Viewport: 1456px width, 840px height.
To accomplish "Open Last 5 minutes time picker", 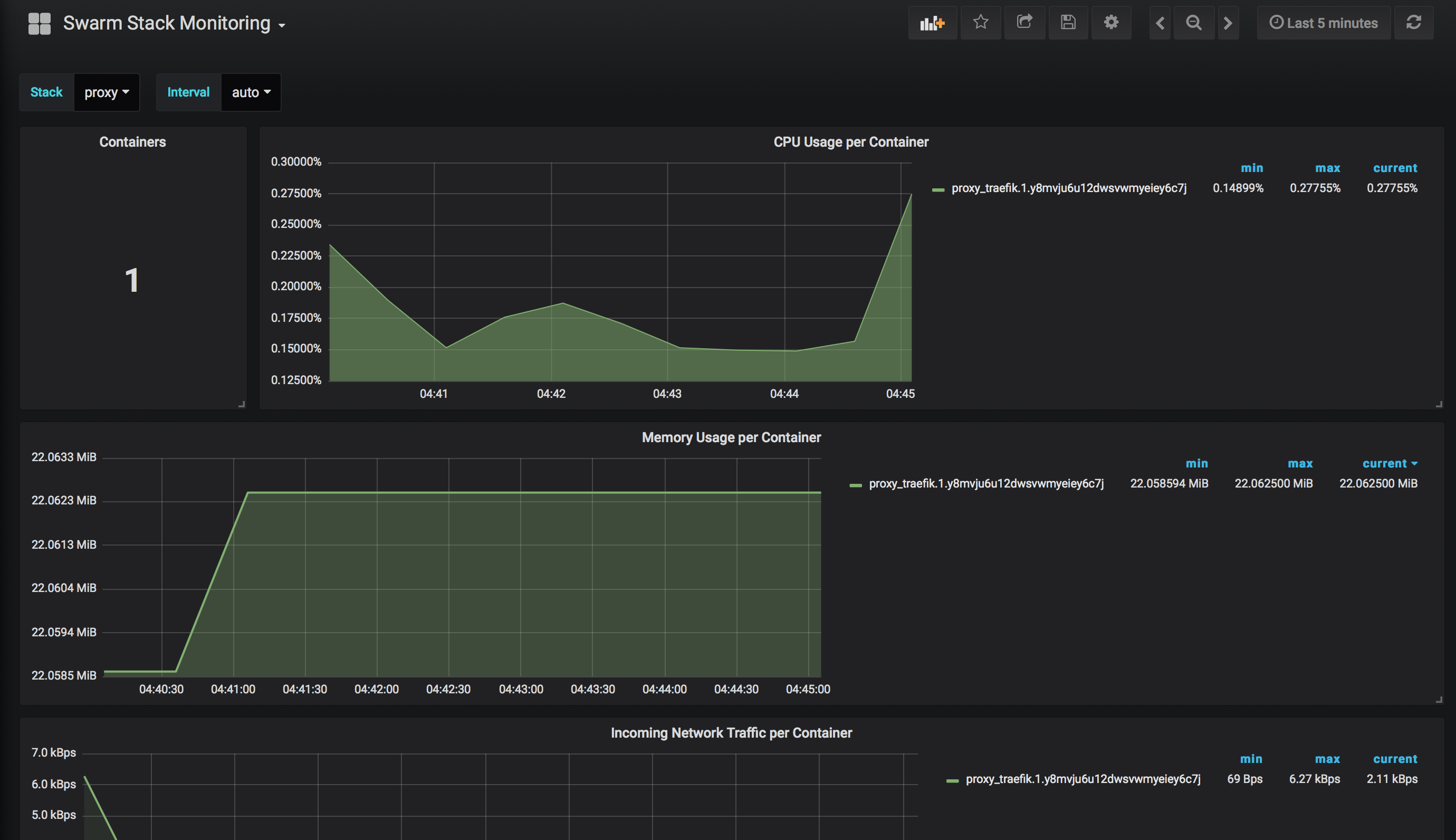I will pos(1324,23).
